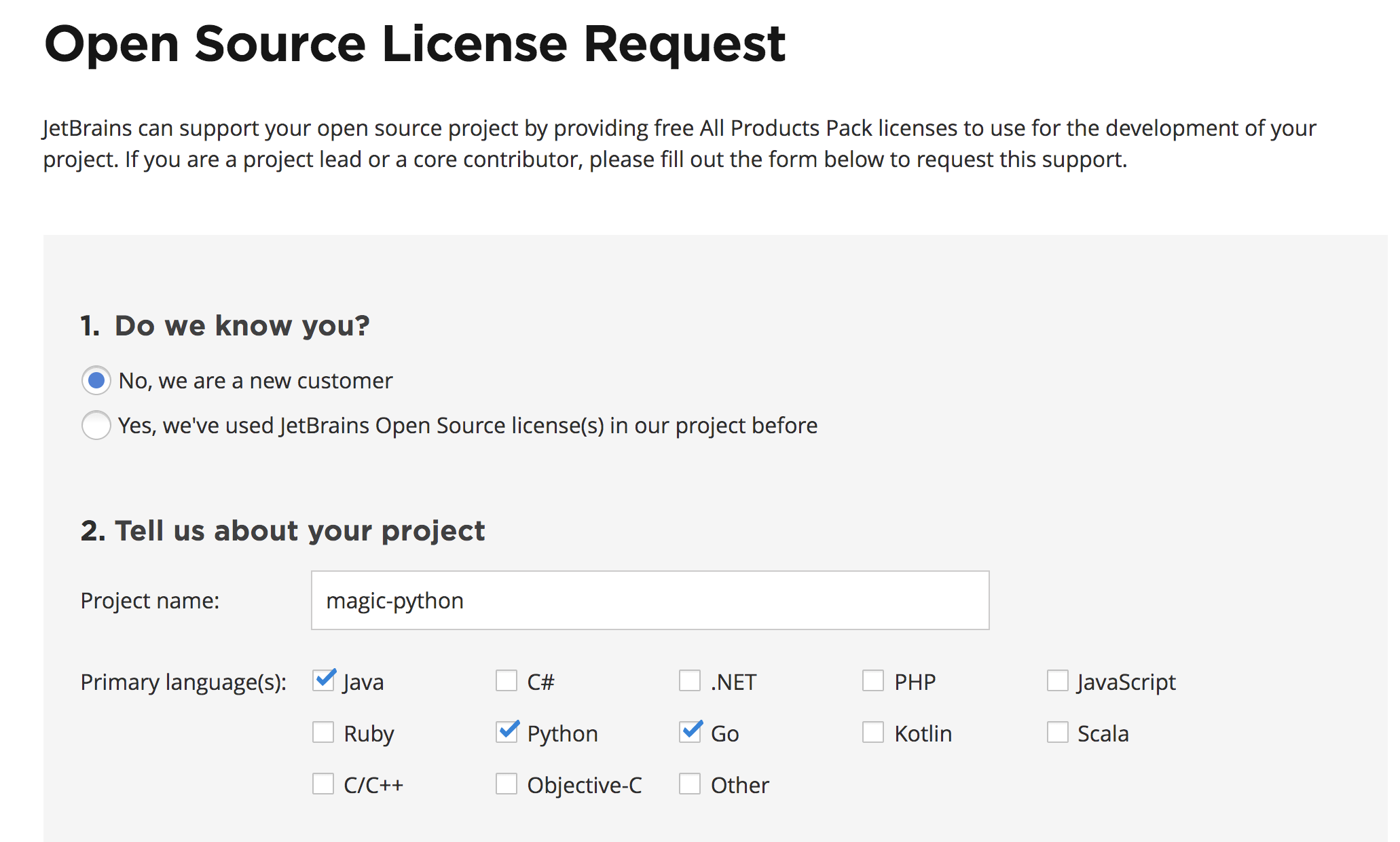
Task: Check the JavaScript language checkbox
Action: click(1058, 680)
